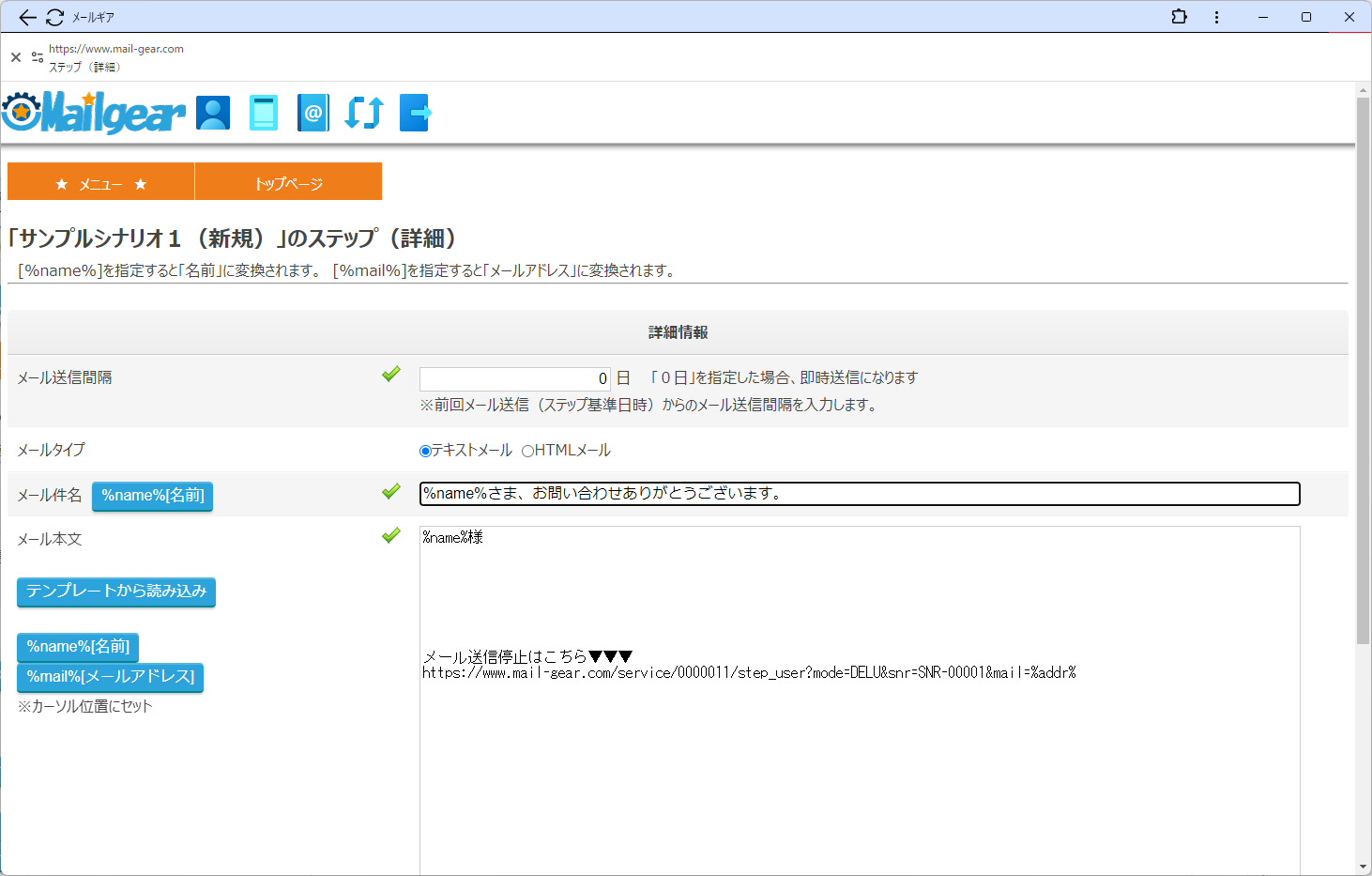Open the extensions puzzle icon
Viewport: 1372px width, 876px height.
click(x=1179, y=17)
